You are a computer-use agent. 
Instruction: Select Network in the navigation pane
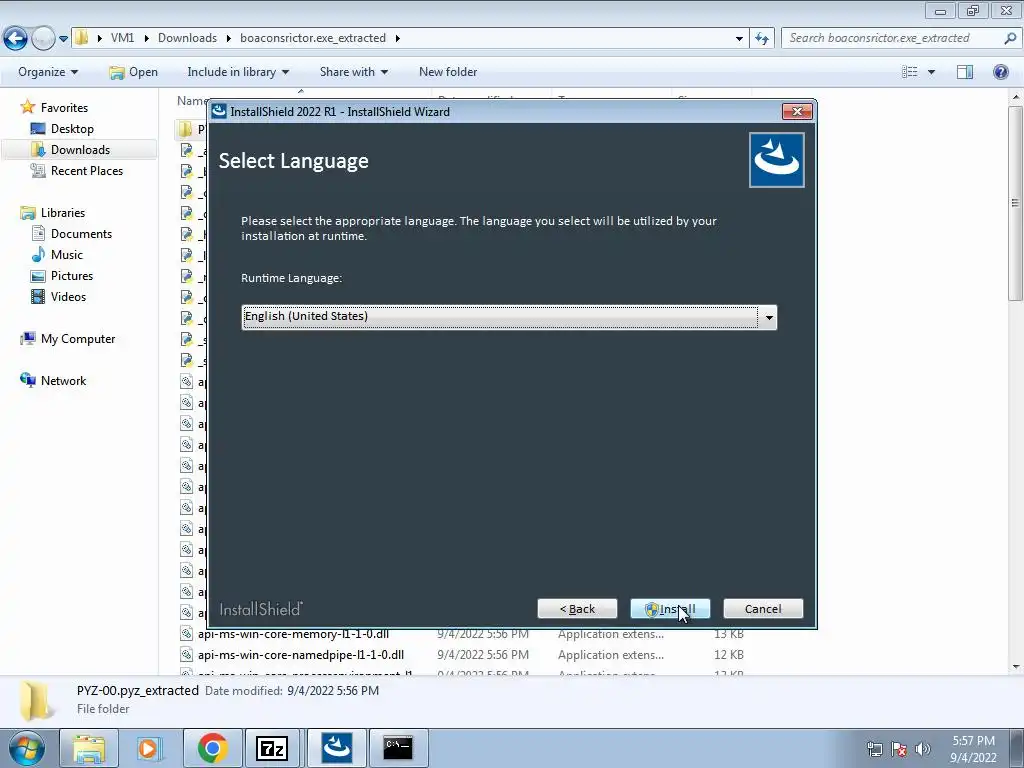63,381
